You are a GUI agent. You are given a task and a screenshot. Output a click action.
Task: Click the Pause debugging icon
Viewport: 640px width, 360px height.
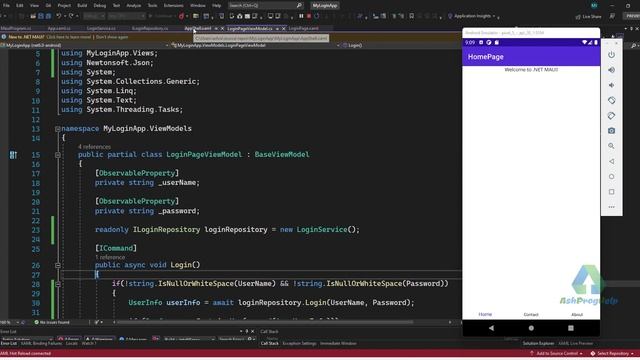tap(301, 16)
